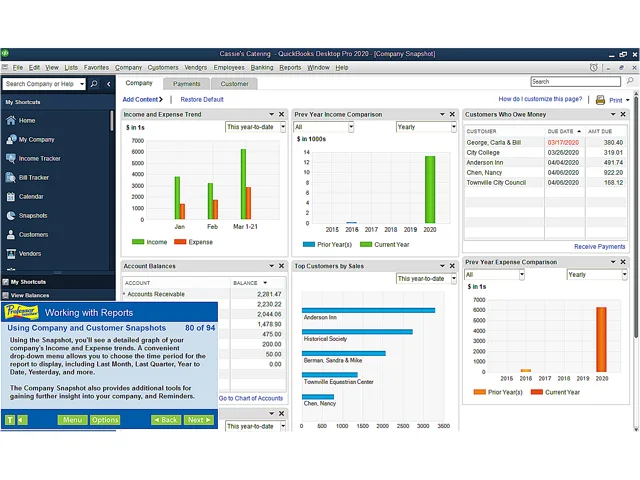640x480 pixels.
Task: Click the top-right Search input field
Action: [576, 82]
